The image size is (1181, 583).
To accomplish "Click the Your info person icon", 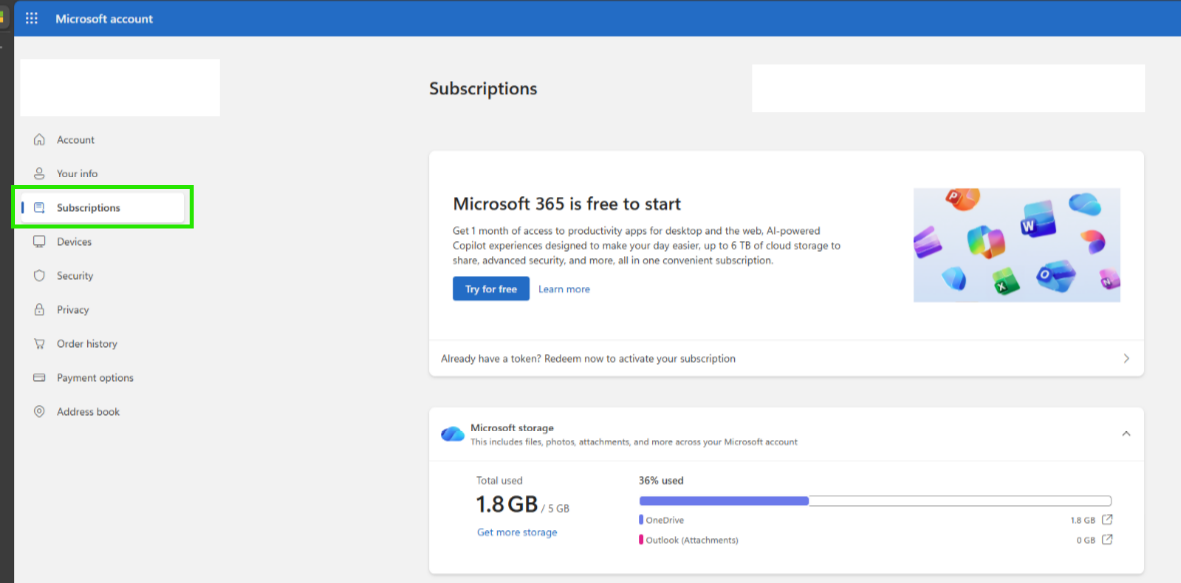I will coord(39,173).
